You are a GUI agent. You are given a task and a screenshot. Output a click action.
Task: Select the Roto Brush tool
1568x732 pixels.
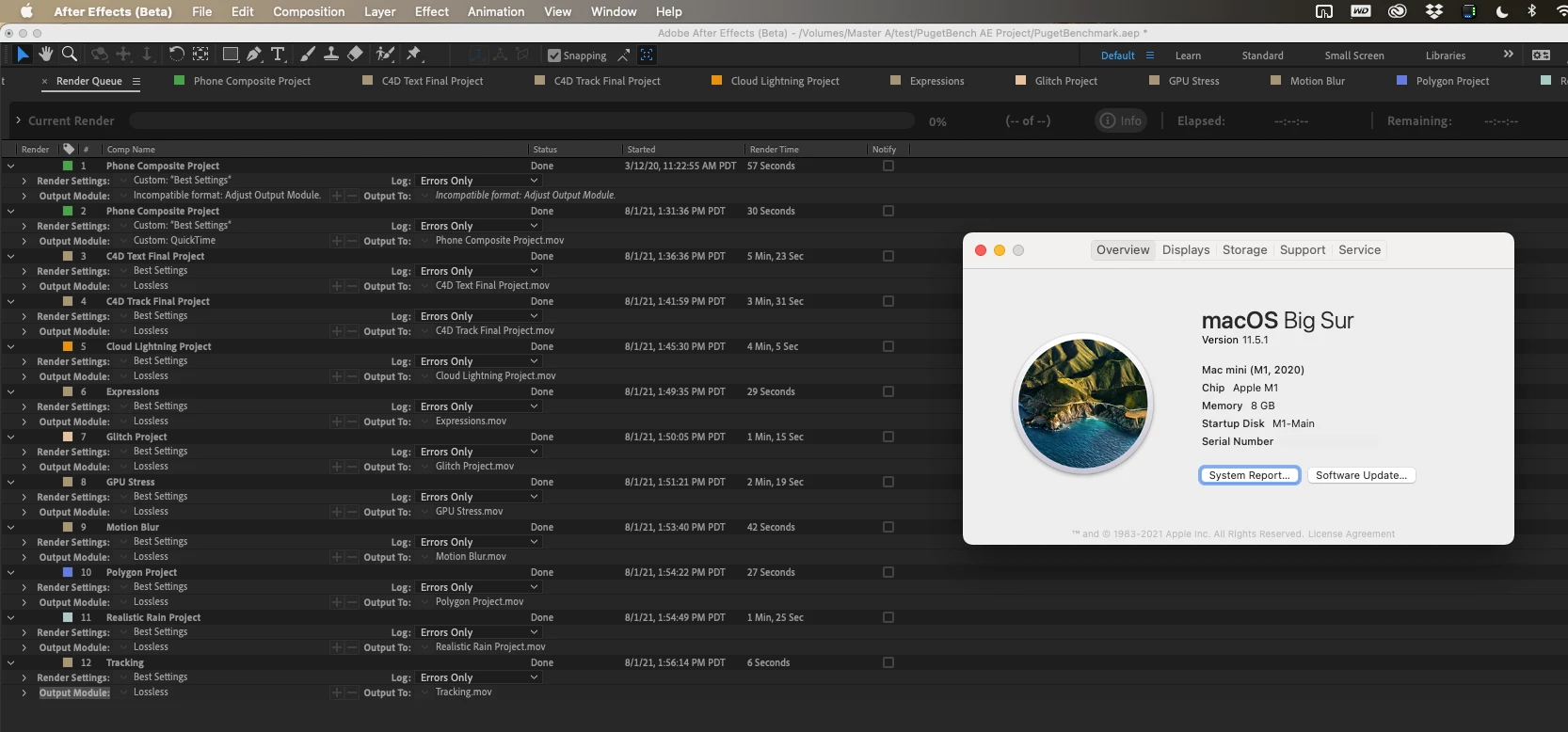(385, 55)
